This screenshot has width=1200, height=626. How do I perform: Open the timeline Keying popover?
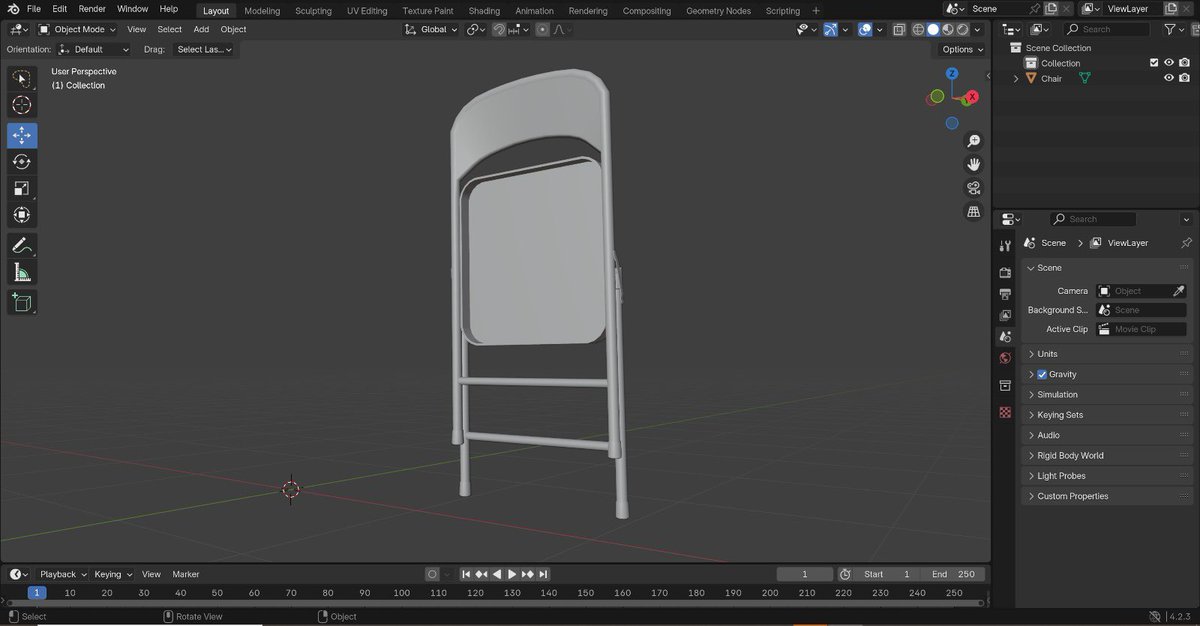pyautogui.click(x=112, y=574)
